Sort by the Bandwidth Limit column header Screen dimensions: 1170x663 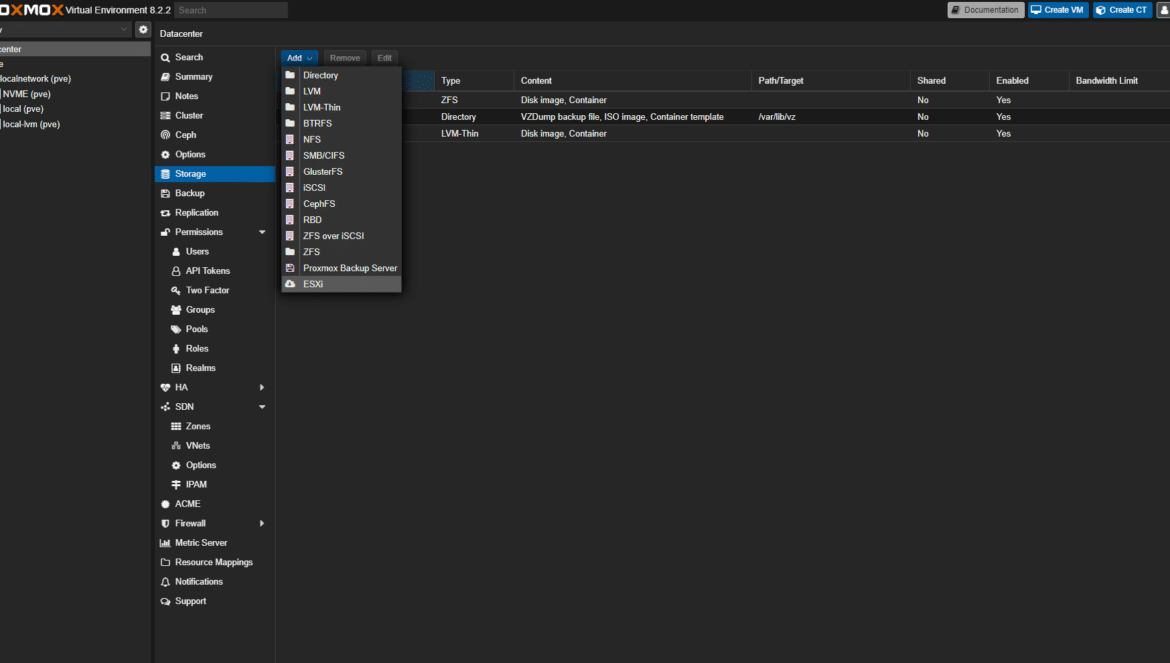tap(1119, 81)
